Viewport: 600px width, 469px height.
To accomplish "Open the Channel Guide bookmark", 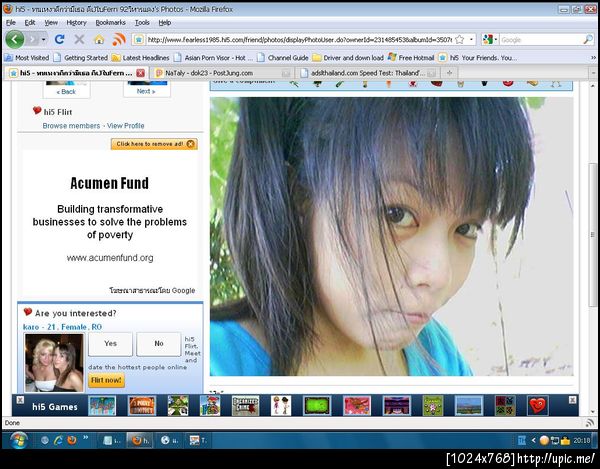I will (x=283, y=58).
